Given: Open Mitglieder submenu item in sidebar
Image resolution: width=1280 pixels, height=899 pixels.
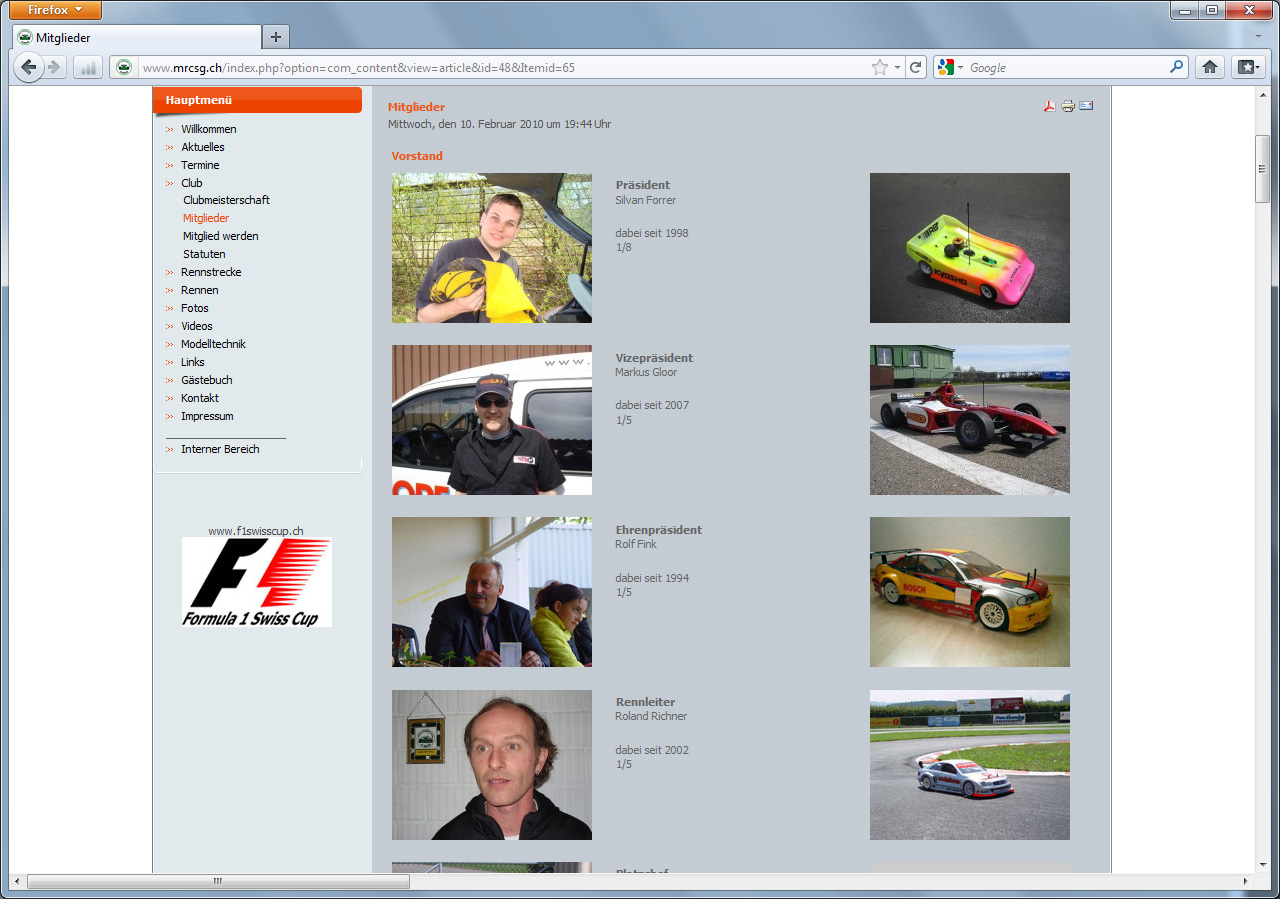Looking at the screenshot, I should tap(206, 218).
